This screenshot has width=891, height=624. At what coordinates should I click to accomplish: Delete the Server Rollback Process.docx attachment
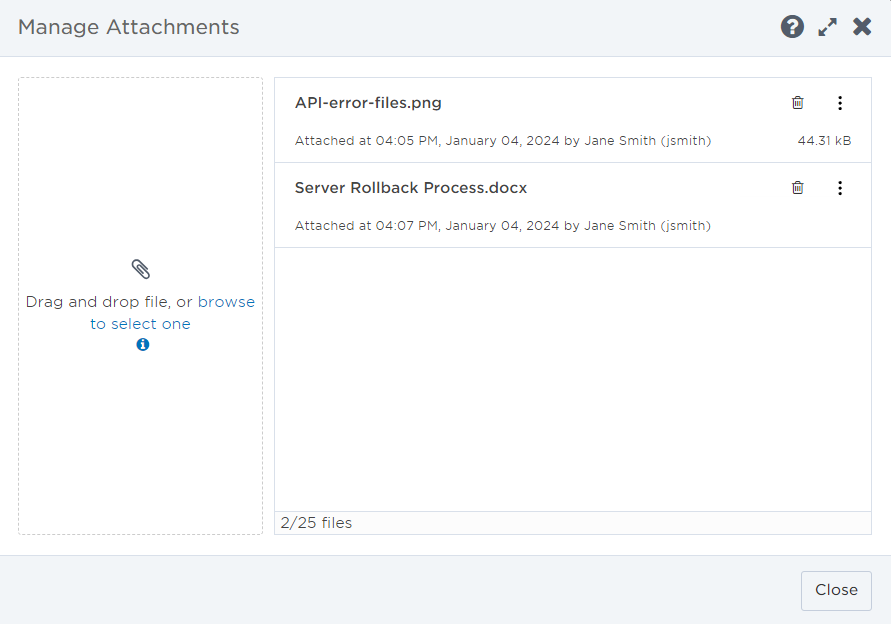click(x=797, y=187)
